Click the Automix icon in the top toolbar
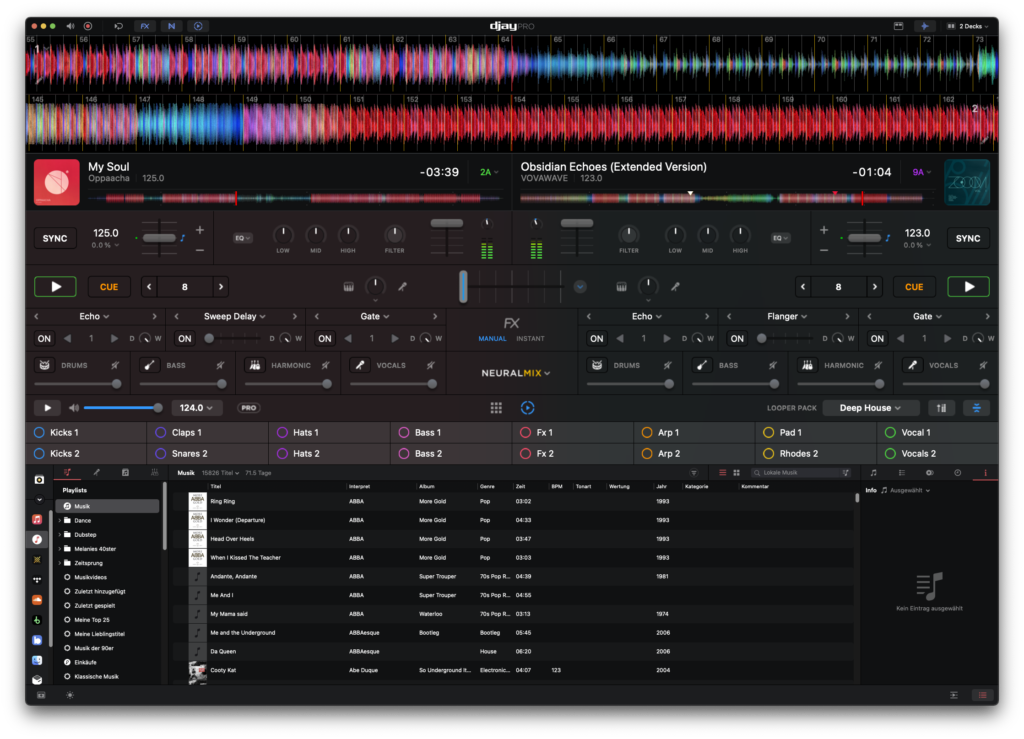1024x739 pixels. [197, 26]
